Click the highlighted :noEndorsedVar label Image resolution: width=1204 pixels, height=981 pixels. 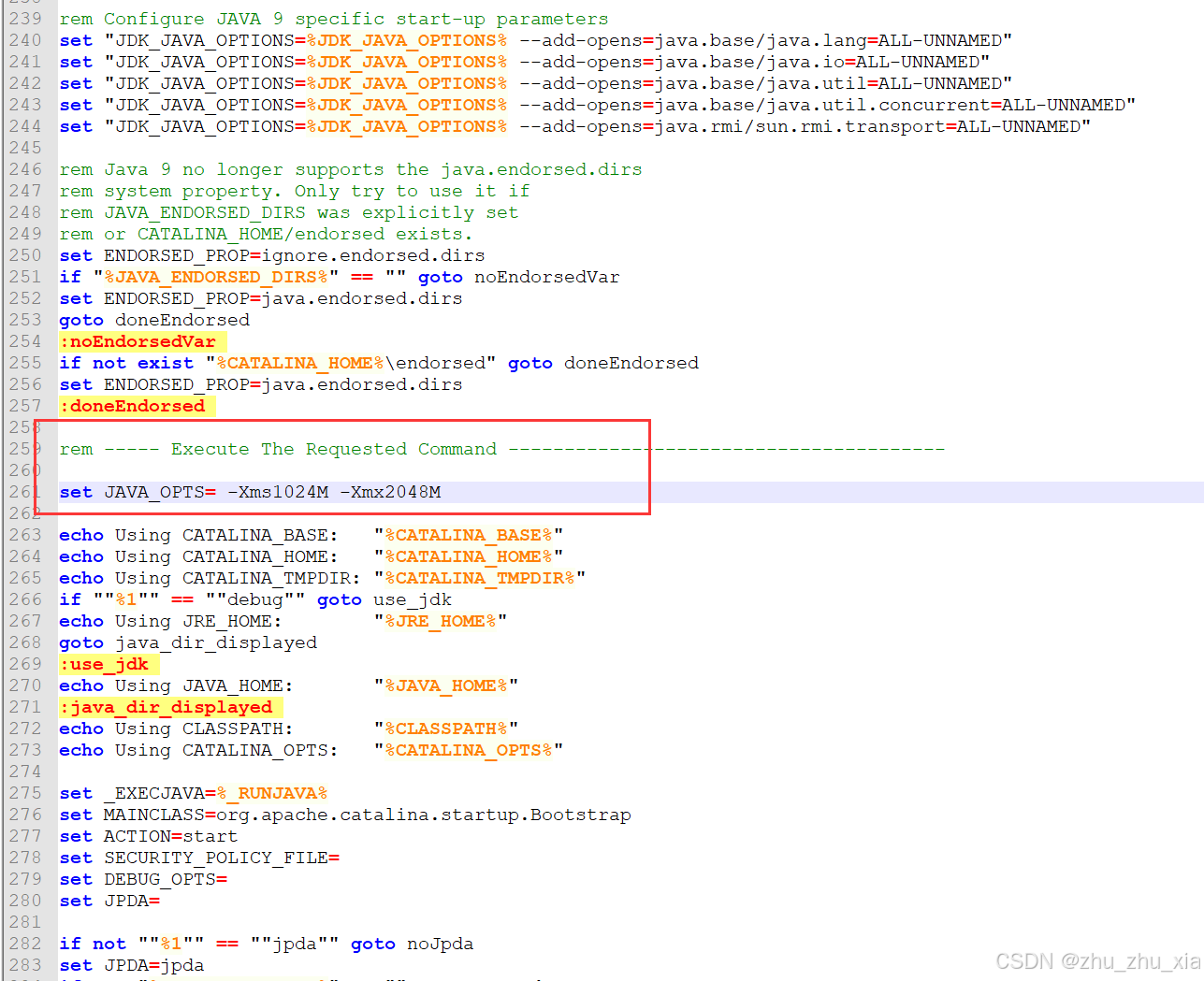[138, 341]
